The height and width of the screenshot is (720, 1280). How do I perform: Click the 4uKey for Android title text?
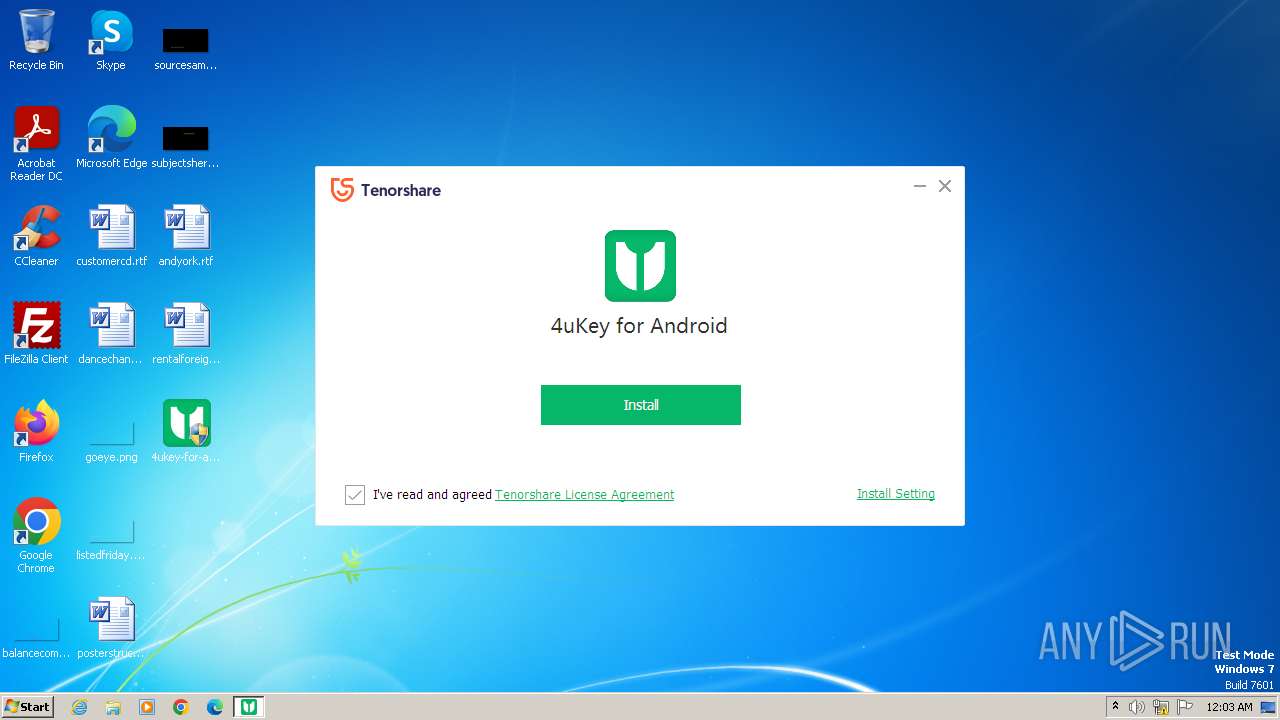pyautogui.click(x=639, y=326)
